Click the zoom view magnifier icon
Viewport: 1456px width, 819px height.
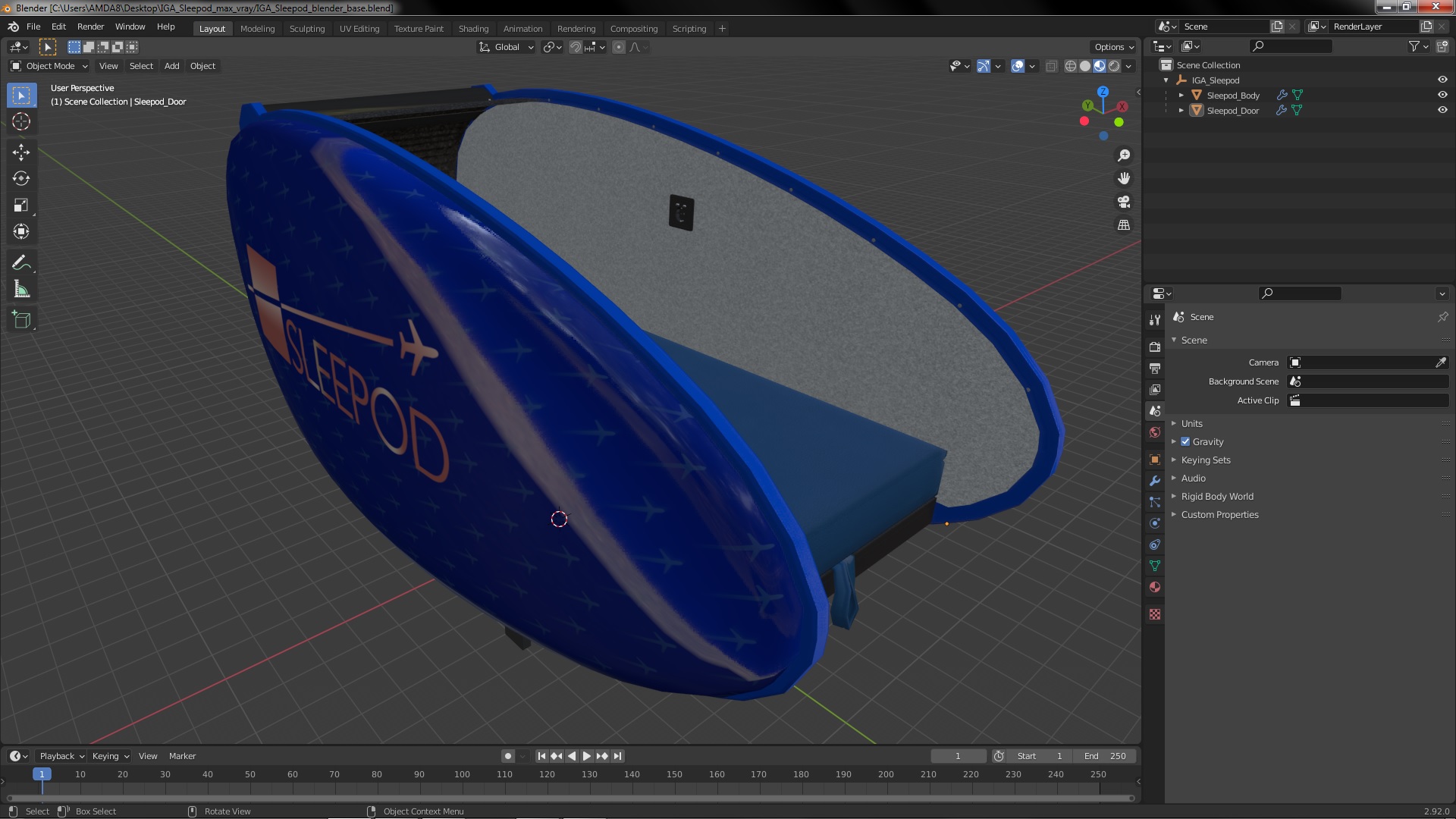[1124, 155]
